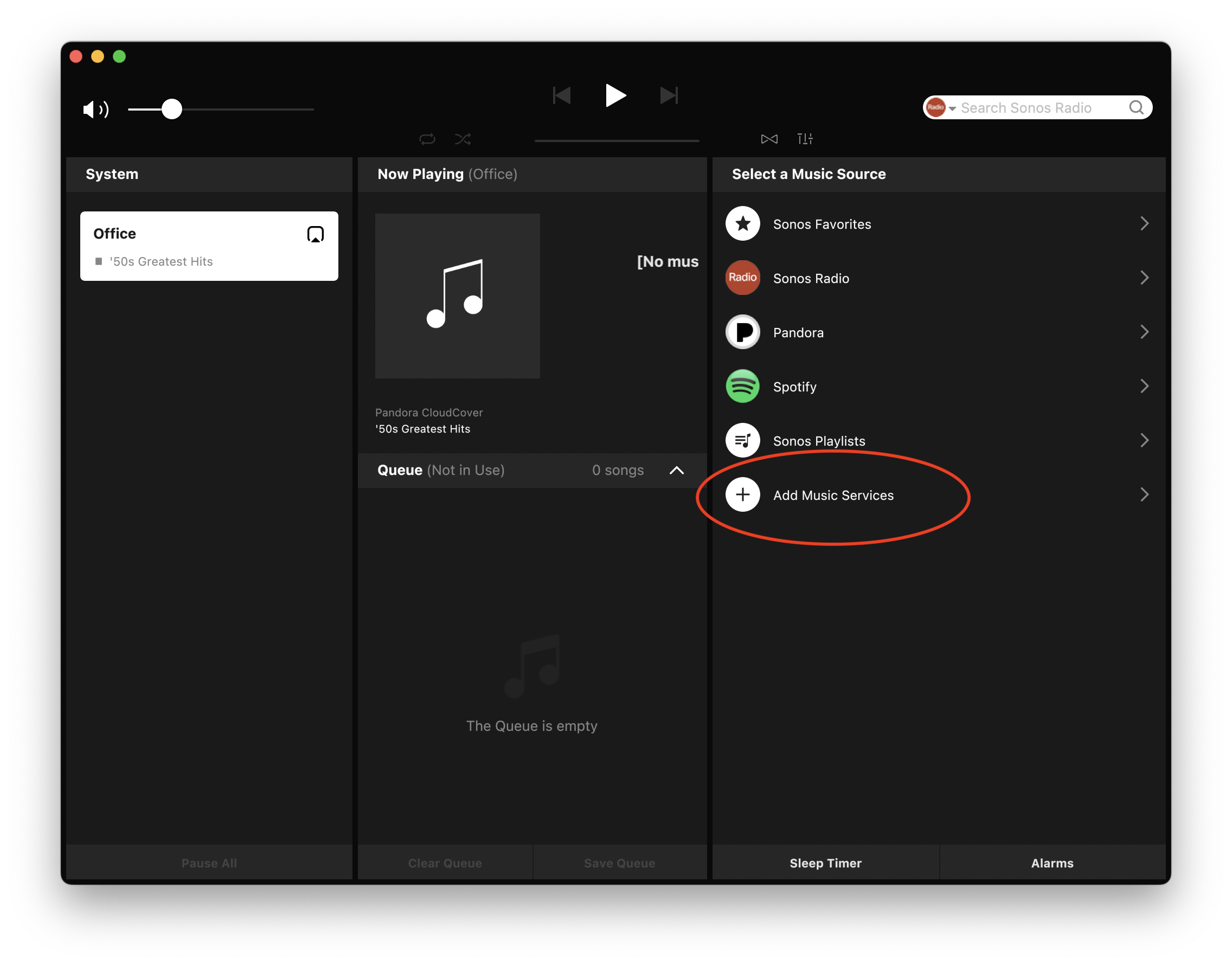Skip to the next track
The width and height of the screenshot is (1232, 965).
(x=669, y=95)
